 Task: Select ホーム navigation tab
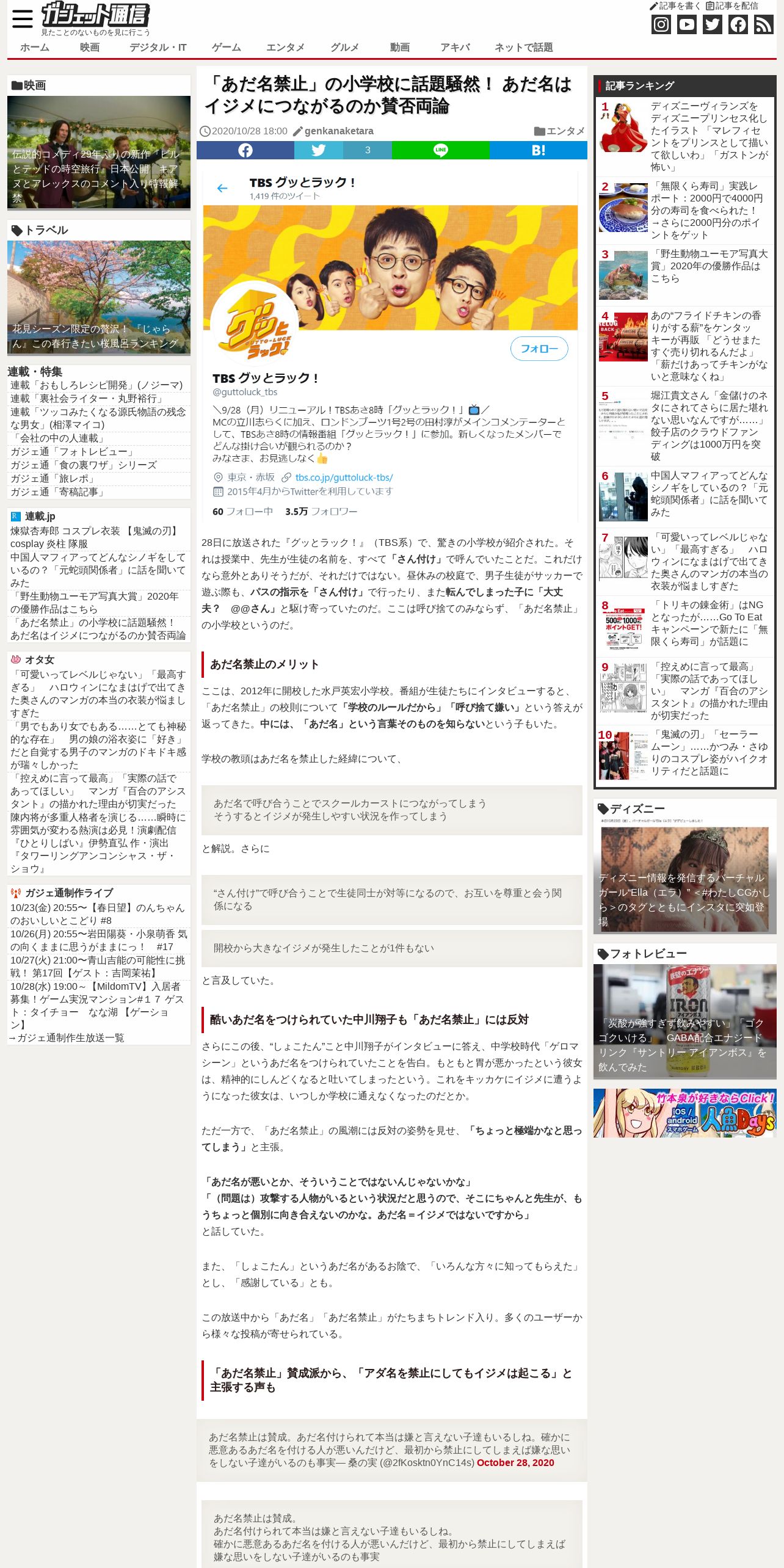[35, 47]
